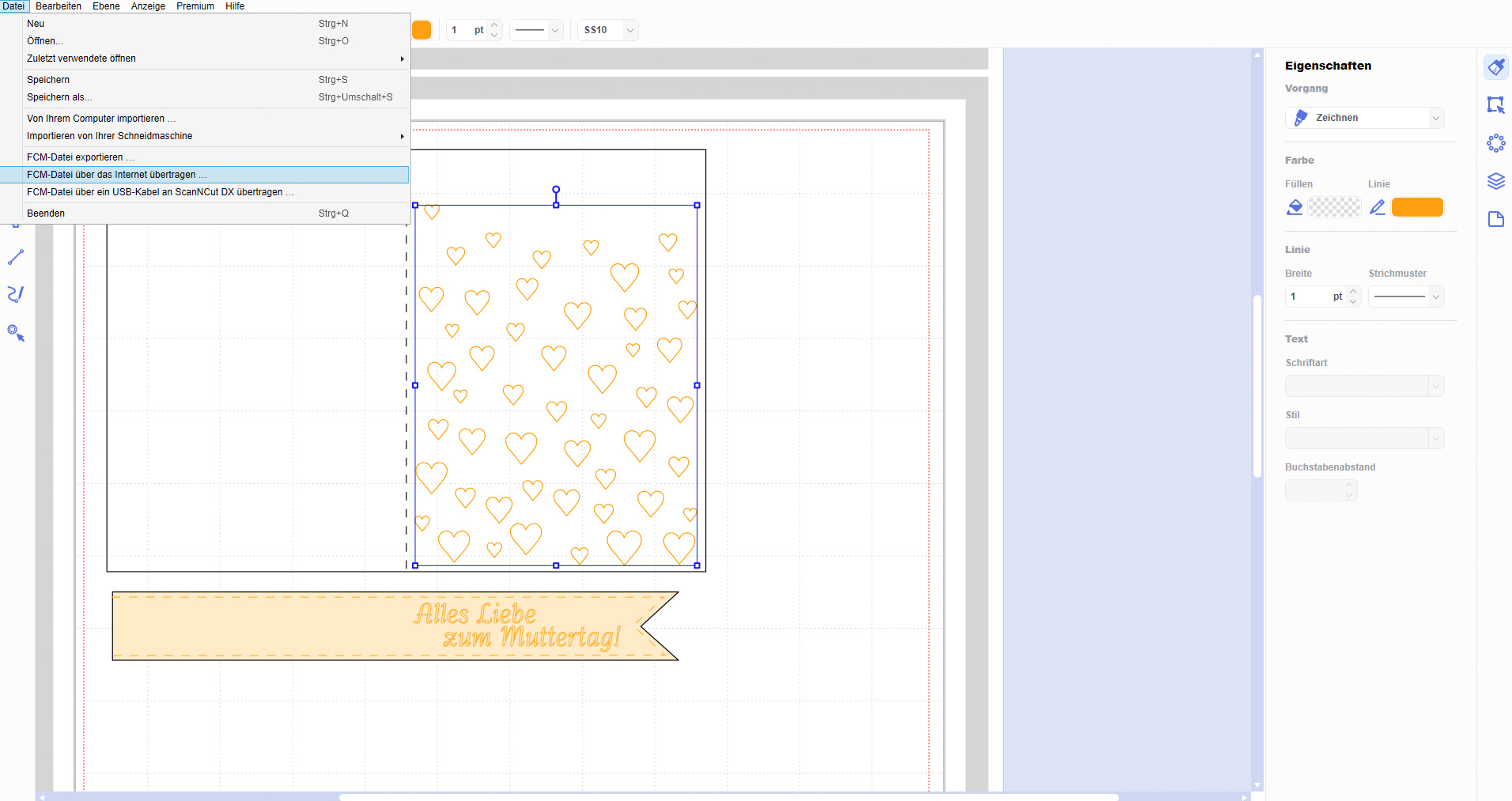Click the Linie pencil icon under Farbe
The image size is (1512, 801).
point(1378,207)
